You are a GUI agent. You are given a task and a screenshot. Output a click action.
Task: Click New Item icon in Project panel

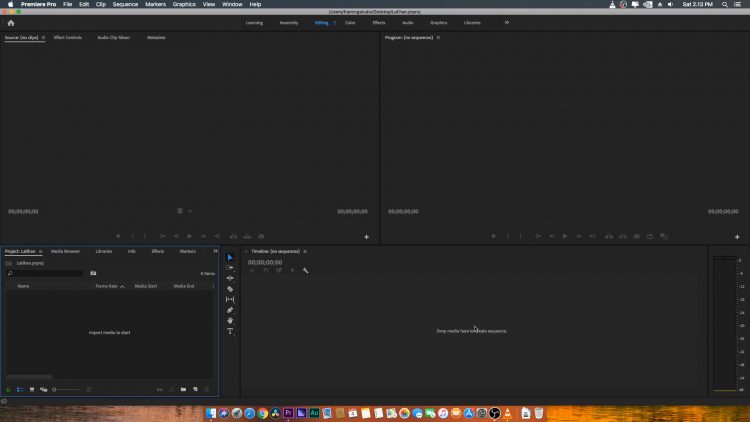pos(195,389)
